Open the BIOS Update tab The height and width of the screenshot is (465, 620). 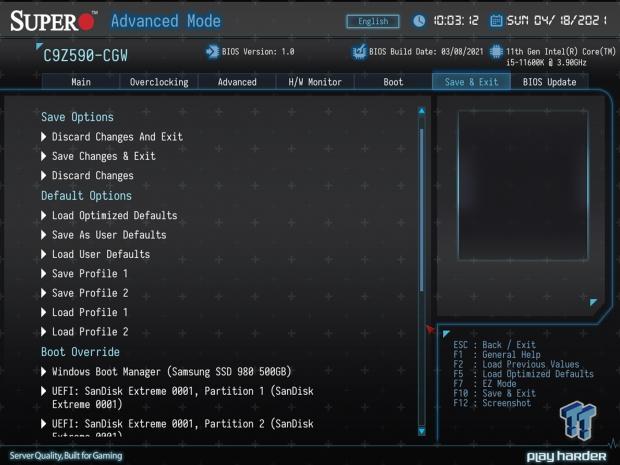[x=549, y=82]
